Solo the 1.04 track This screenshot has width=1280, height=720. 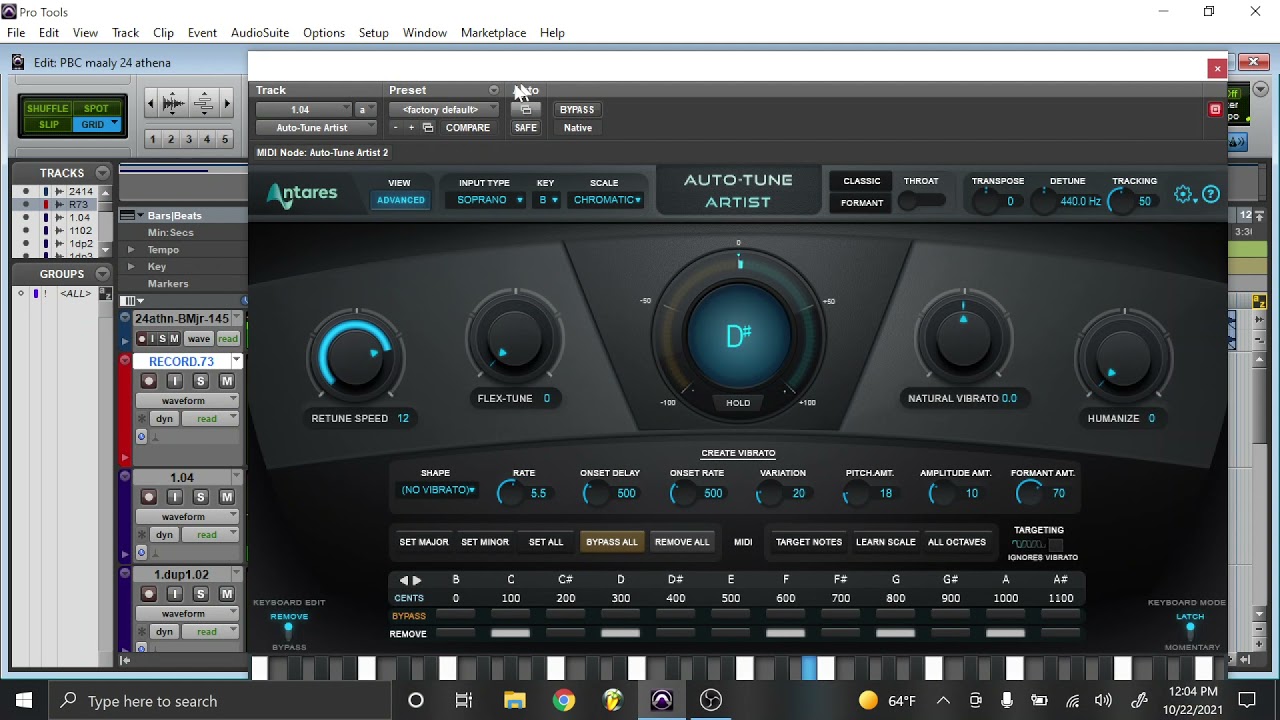tap(201, 497)
